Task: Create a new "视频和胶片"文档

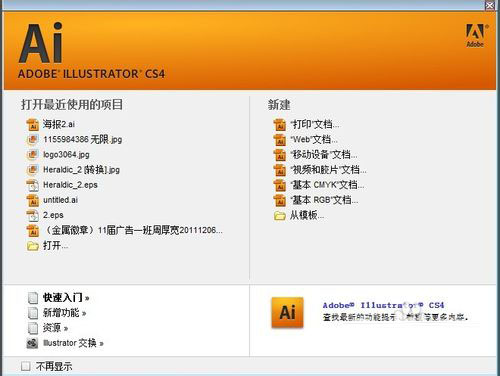Action: pyautogui.click(x=328, y=170)
